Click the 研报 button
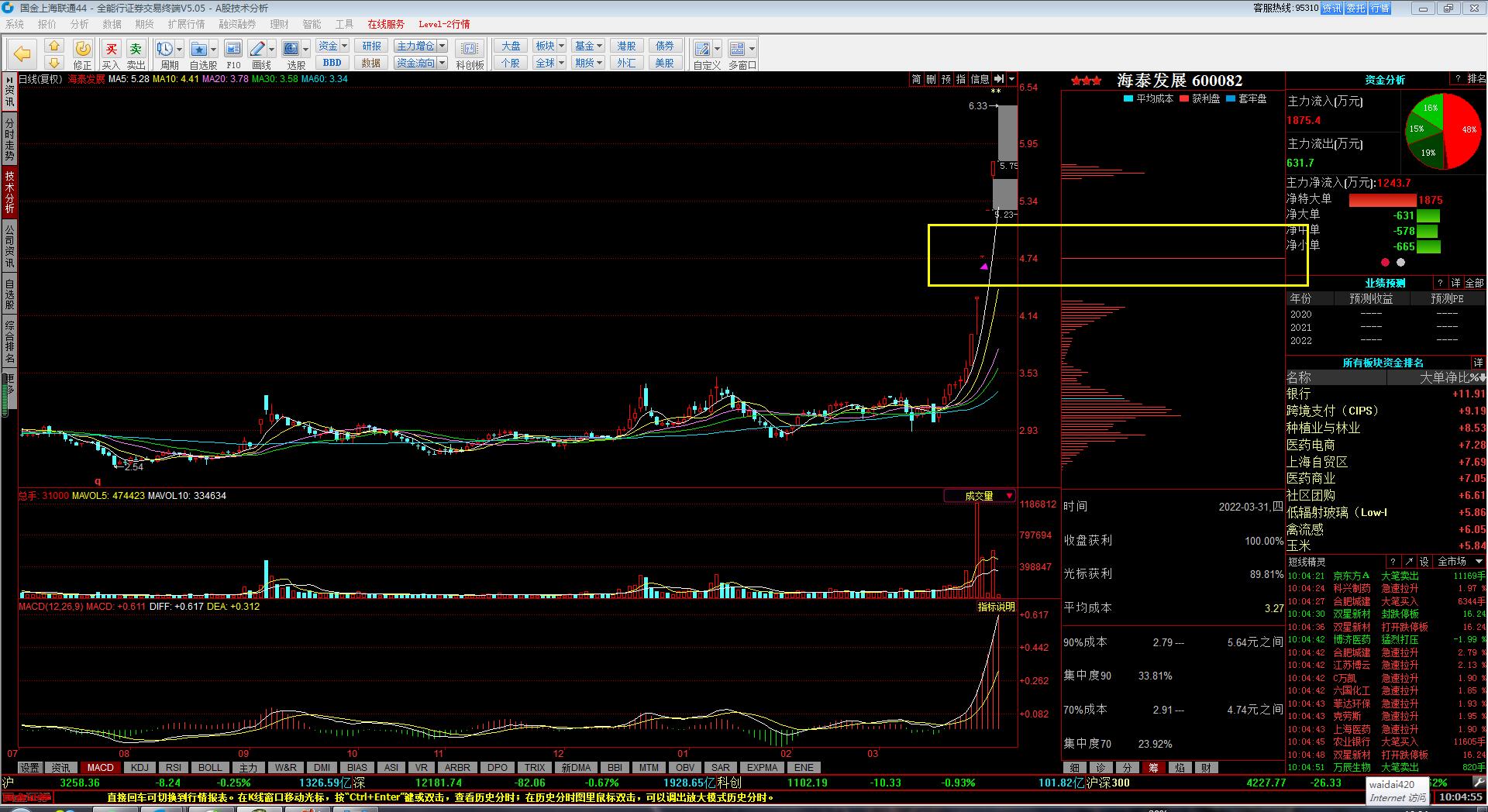Image resolution: width=1488 pixels, height=812 pixels. pyautogui.click(x=371, y=46)
